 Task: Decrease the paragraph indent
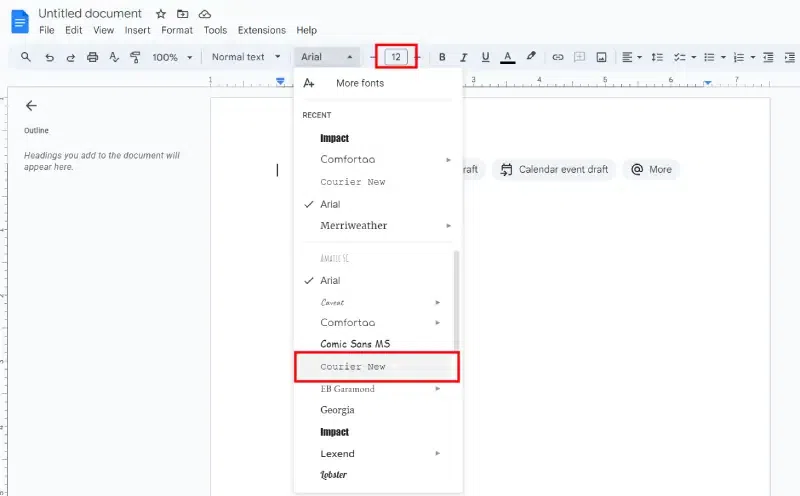(x=768, y=57)
